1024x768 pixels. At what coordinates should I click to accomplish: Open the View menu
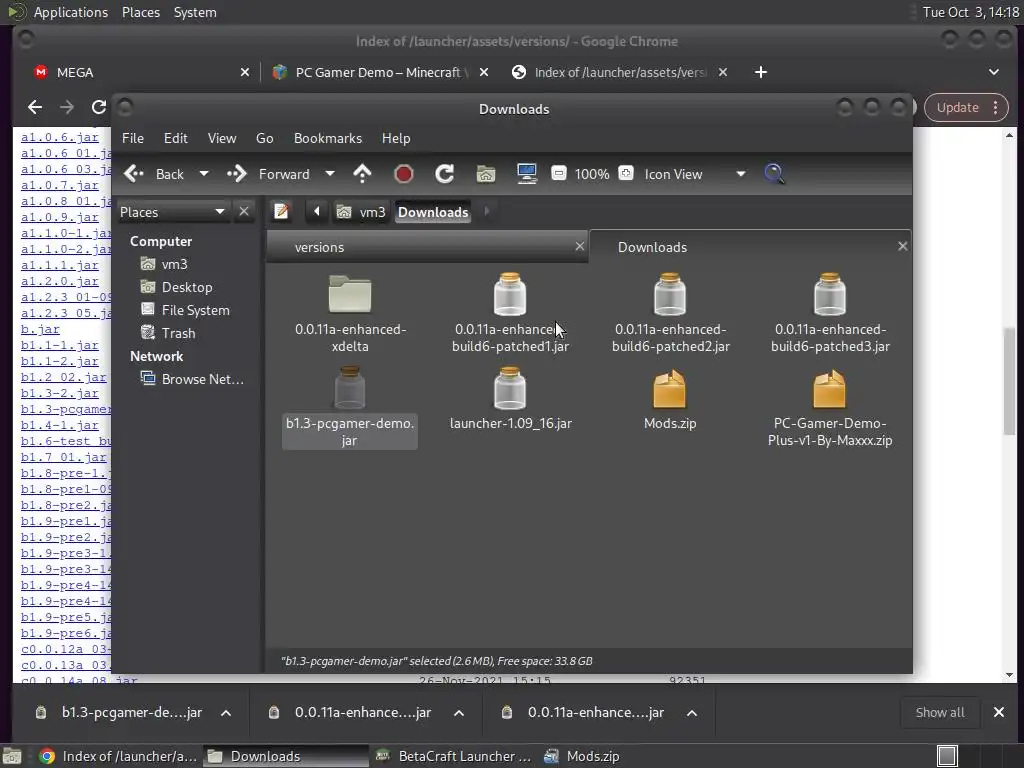pos(222,138)
